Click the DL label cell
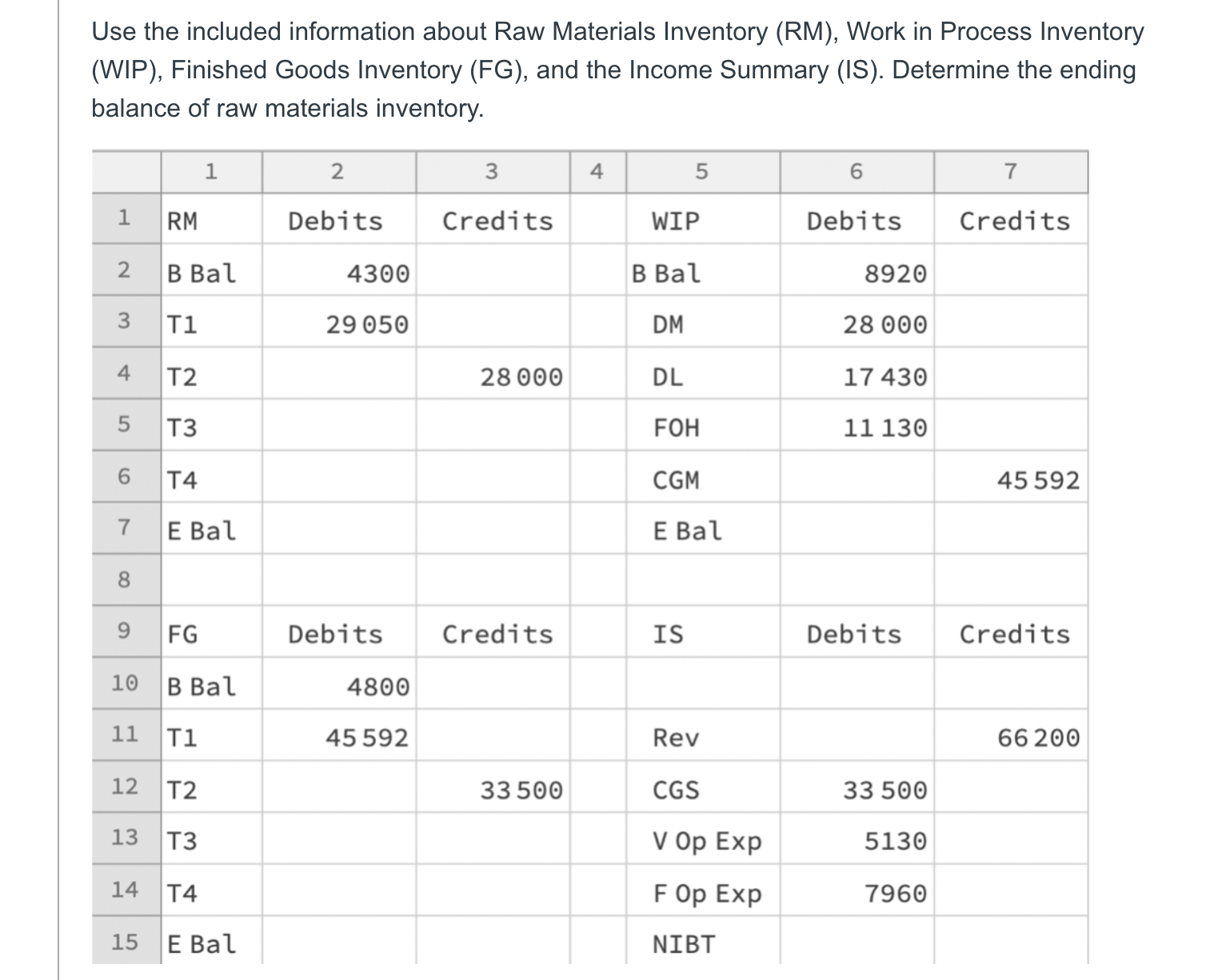Viewport: 1206px width, 980px height. (703, 373)
